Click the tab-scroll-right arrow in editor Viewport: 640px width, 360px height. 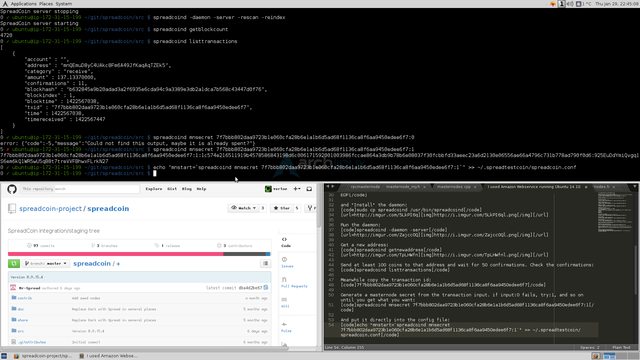[333, 187]
